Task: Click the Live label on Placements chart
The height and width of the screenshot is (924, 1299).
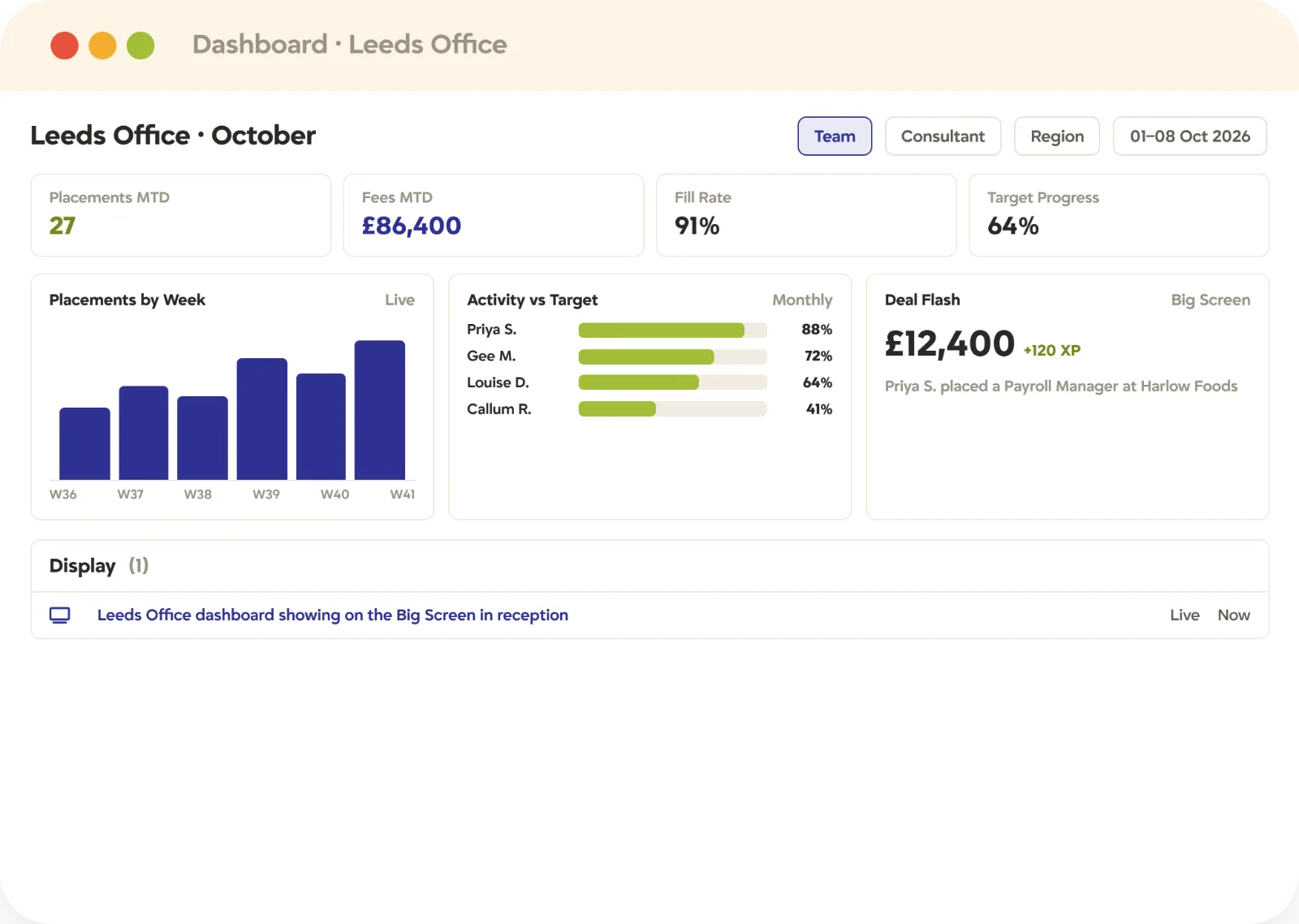Action: (x=399, y=300)
